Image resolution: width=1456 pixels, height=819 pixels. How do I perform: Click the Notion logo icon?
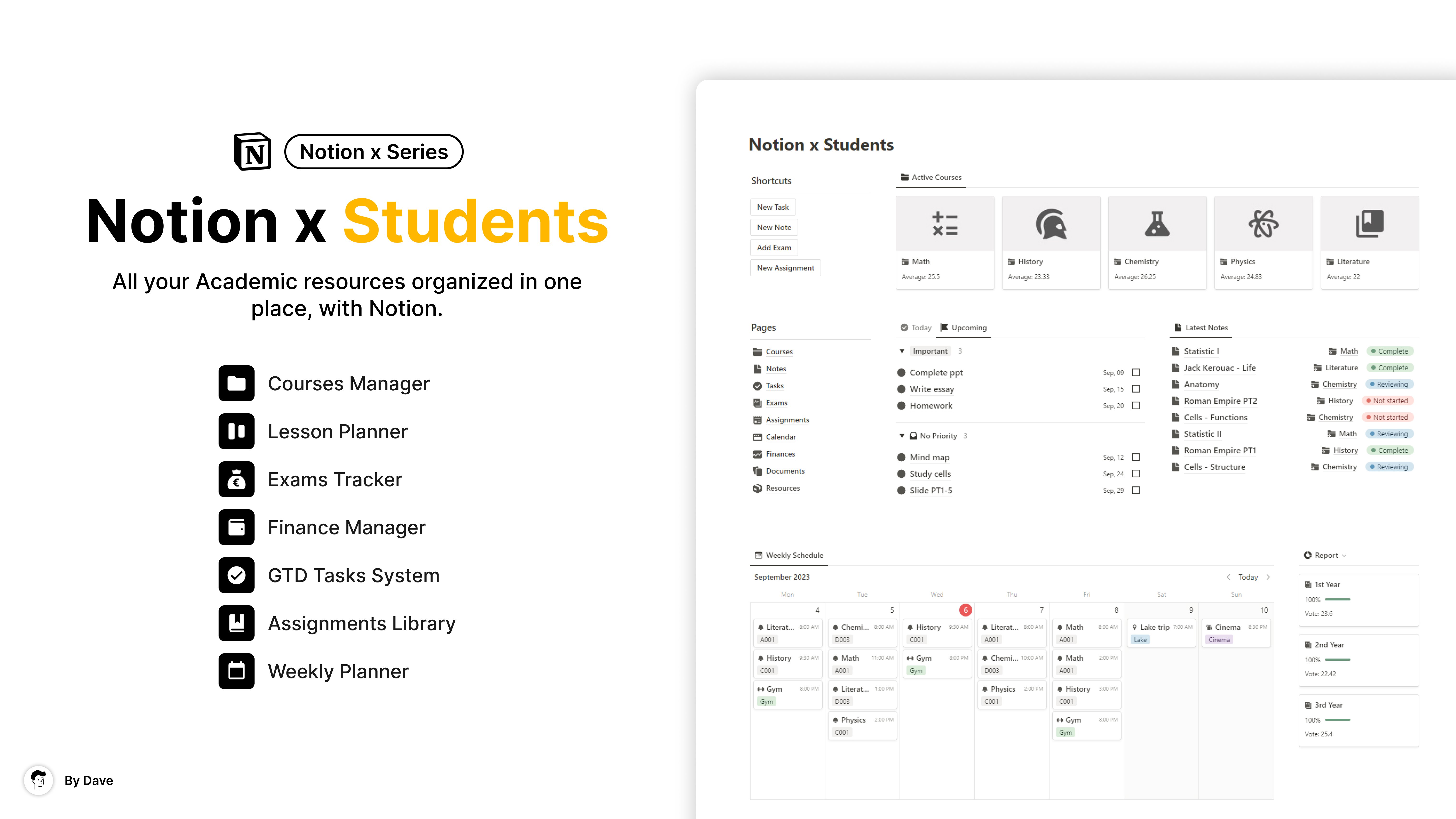252,151
